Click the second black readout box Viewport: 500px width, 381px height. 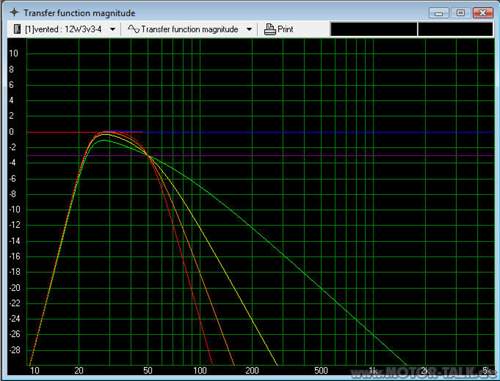[x=455, y=29]
